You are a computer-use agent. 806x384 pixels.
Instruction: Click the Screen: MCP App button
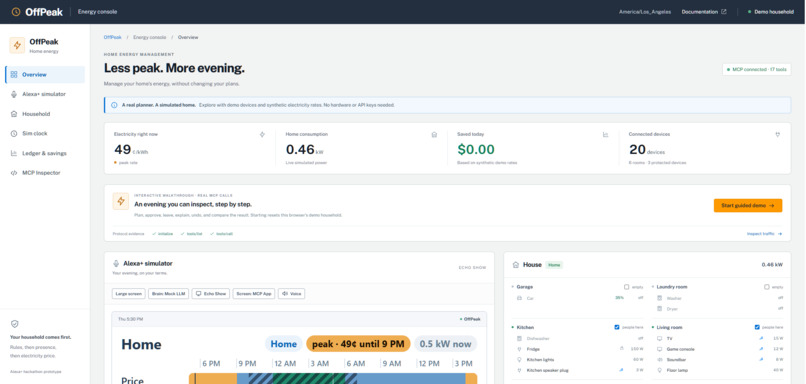[253, 294]
